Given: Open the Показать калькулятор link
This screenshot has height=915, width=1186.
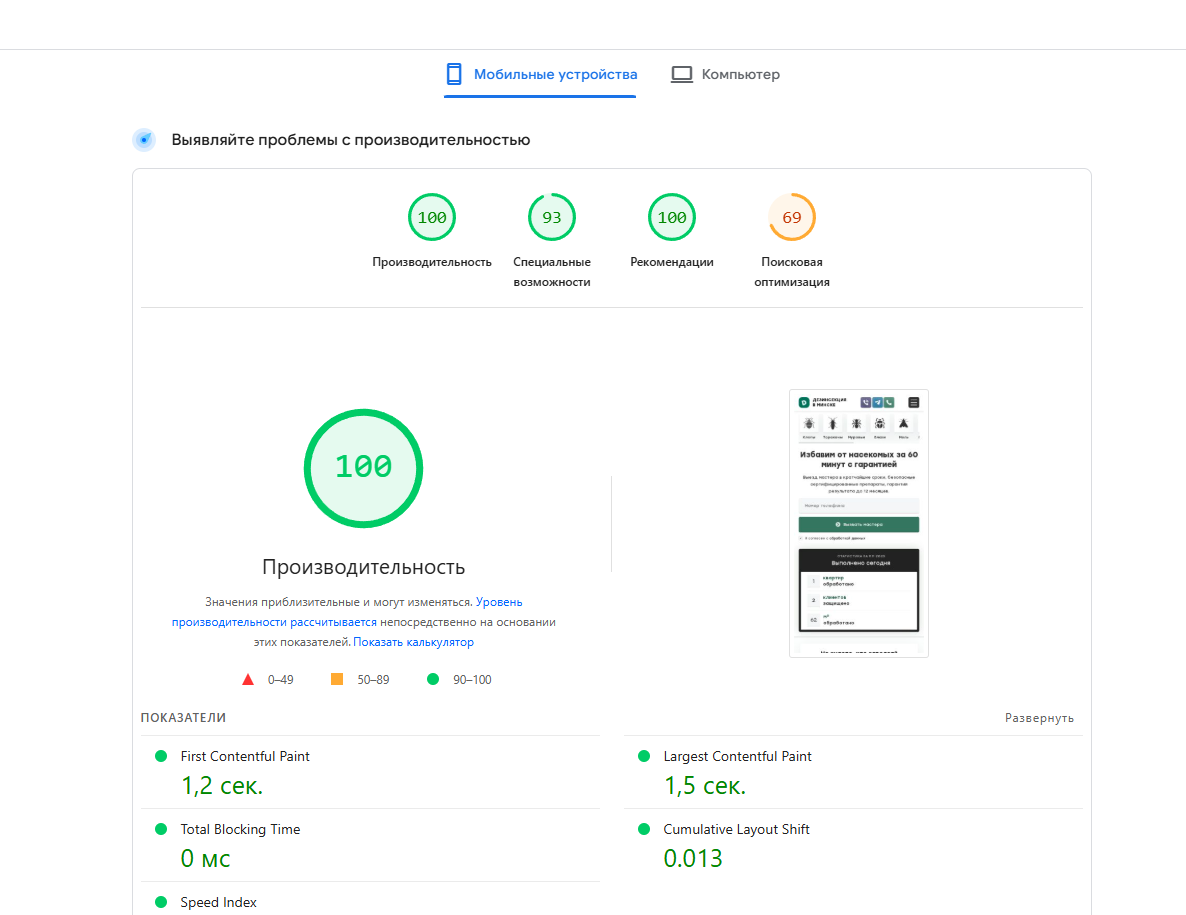Looking at the screenshot, I should point(413,642).
